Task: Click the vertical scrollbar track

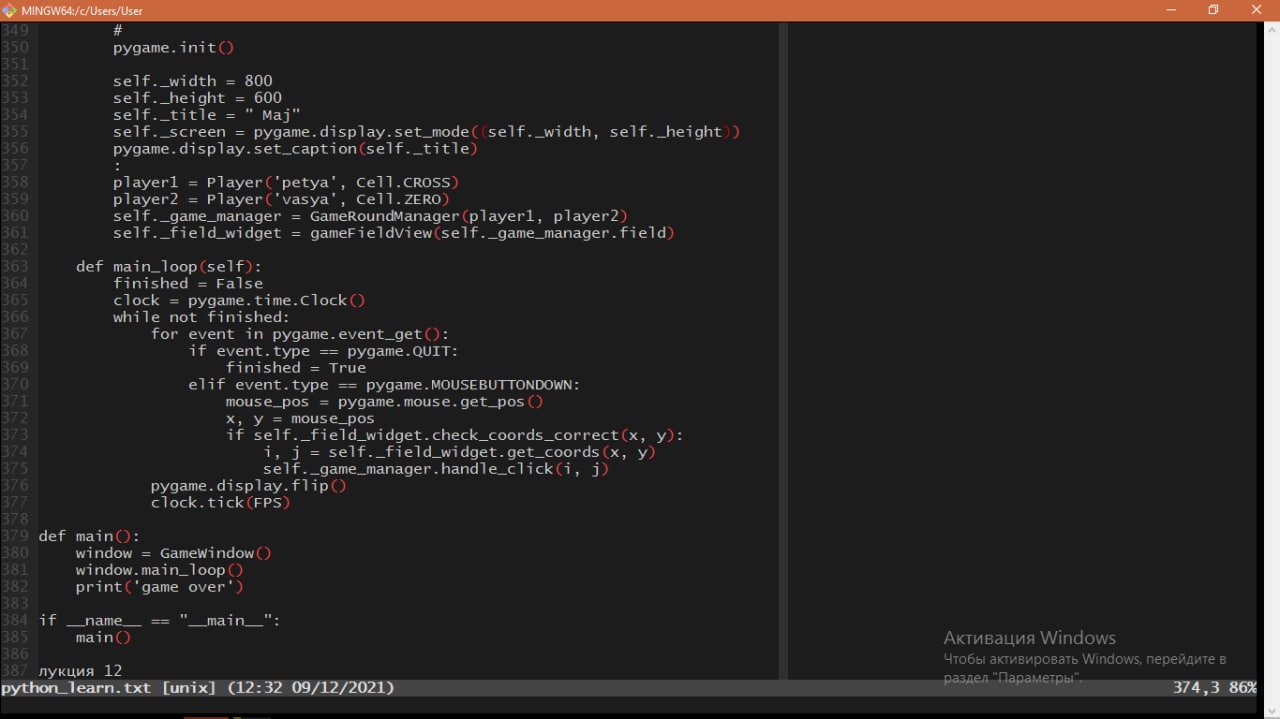Action: (1270, 350)
